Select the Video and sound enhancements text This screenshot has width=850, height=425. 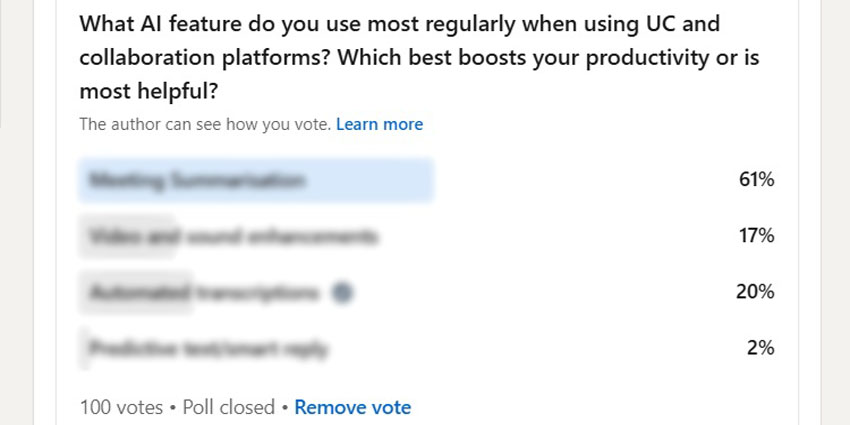click(234, 236)
